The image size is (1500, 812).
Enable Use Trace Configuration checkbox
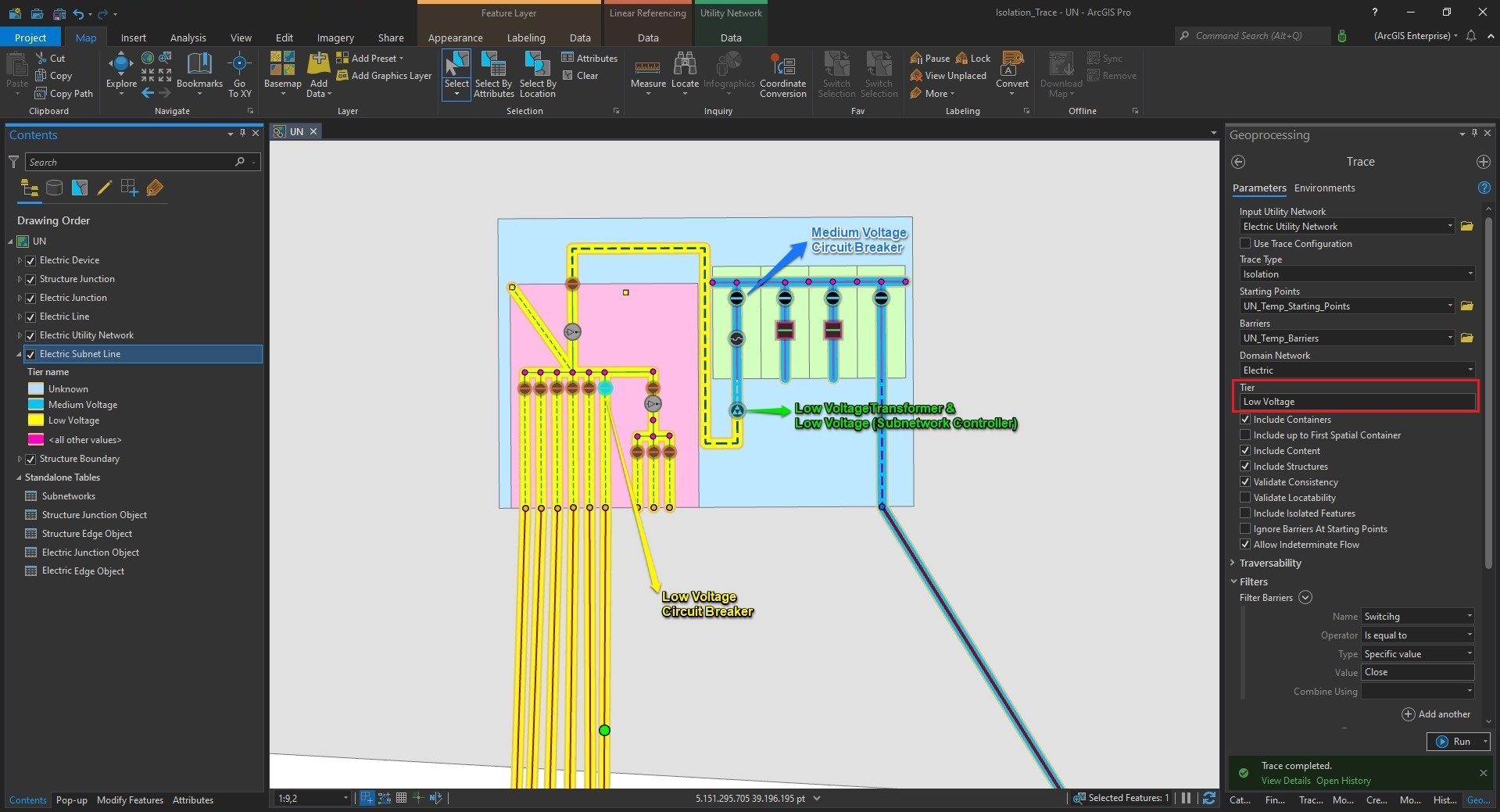click(1245, 244)
